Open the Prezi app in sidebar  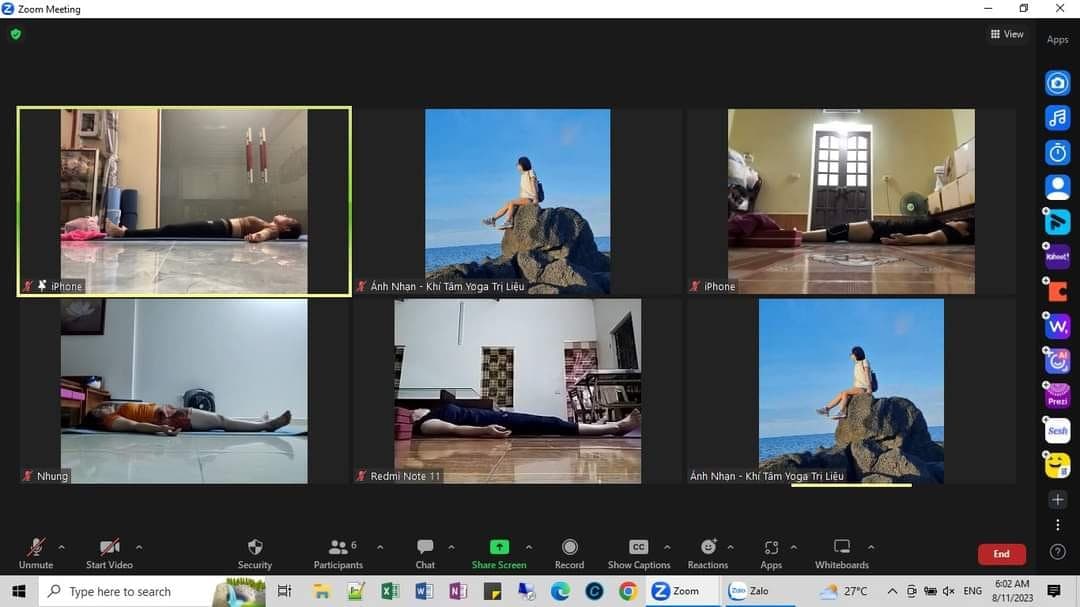1057,396
